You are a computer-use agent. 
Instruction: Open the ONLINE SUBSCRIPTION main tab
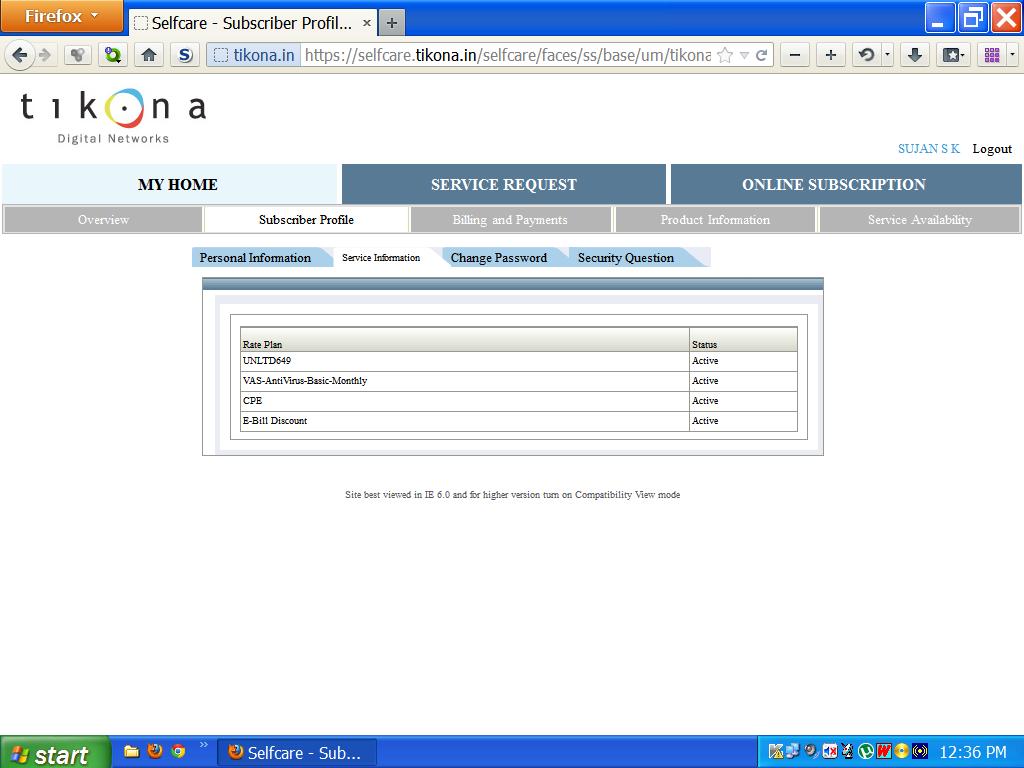point(846,184)
